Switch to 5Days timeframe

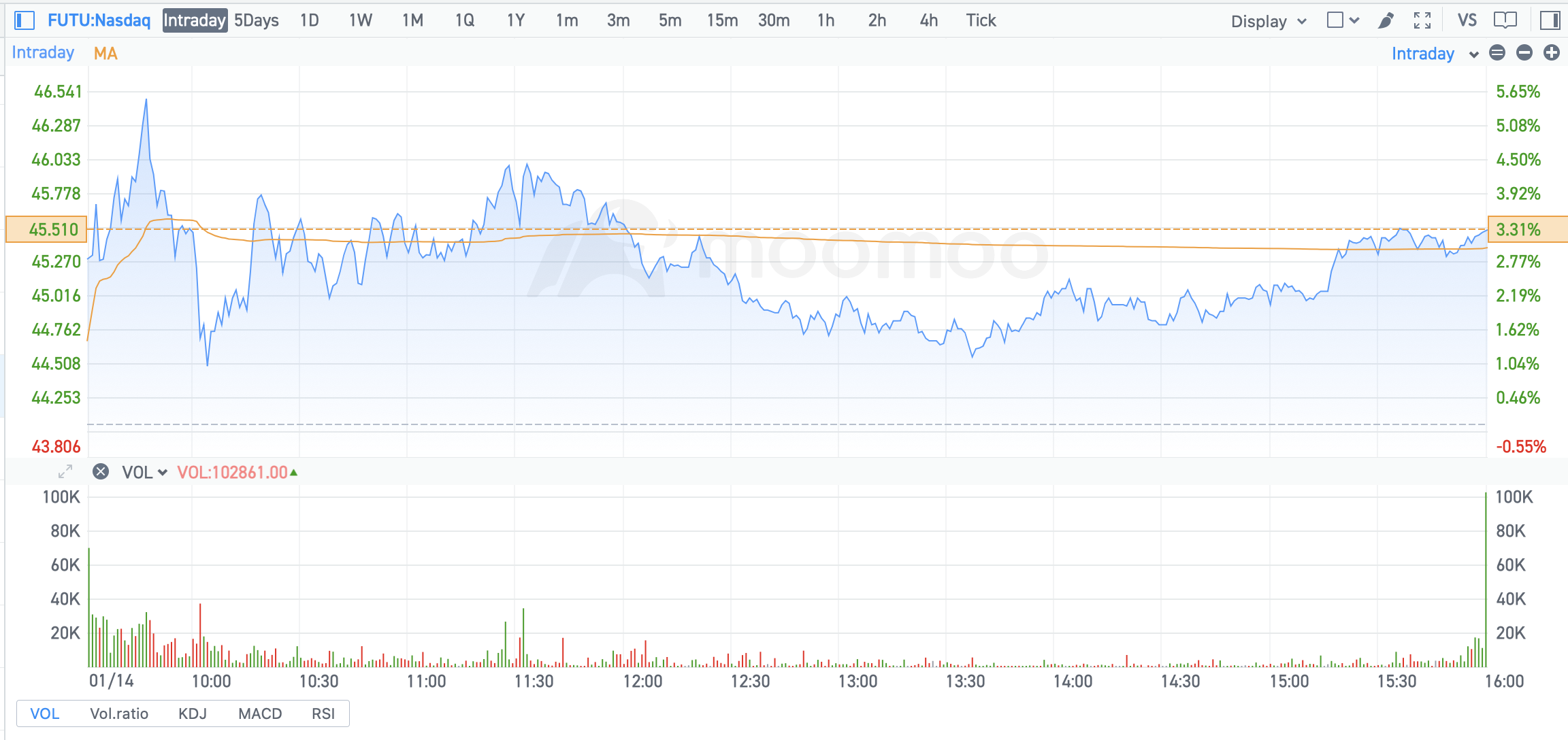pos(257,20)
